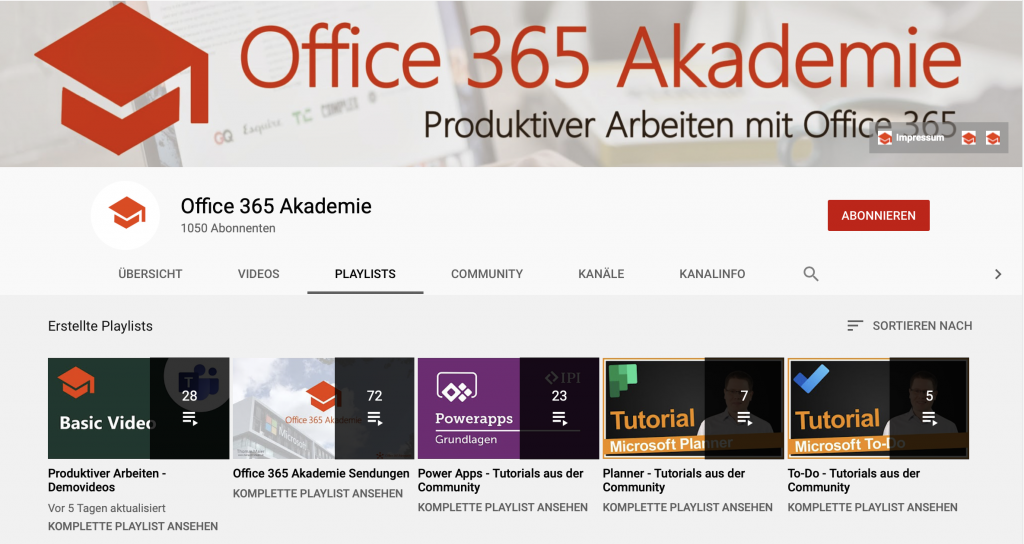Click the last red cap icon in banner
This screenshot has width=1024, height=544.
point(992,138)
